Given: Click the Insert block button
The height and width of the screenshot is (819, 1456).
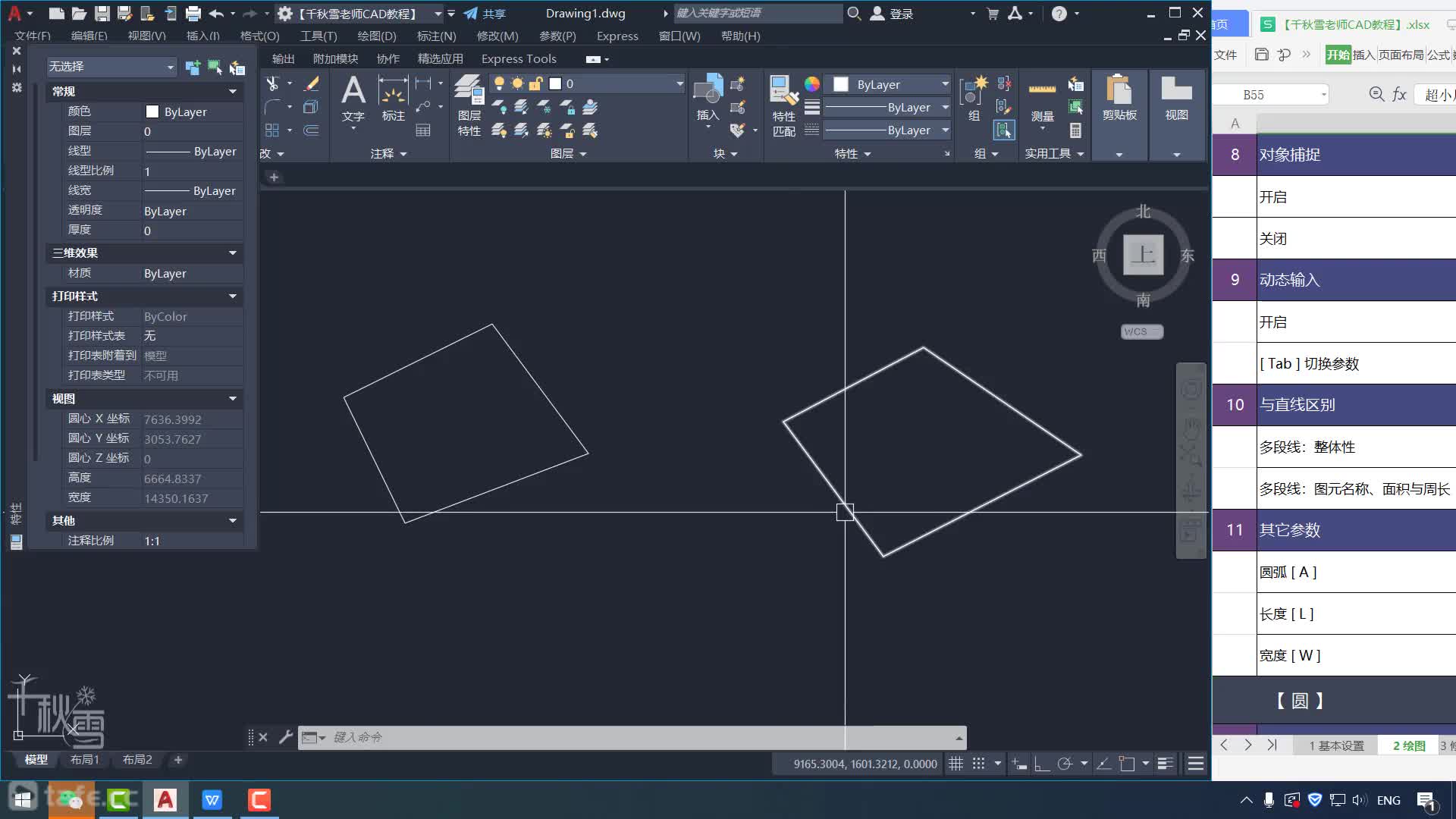Looking at the screenshot, I should [x=708, y=97].
